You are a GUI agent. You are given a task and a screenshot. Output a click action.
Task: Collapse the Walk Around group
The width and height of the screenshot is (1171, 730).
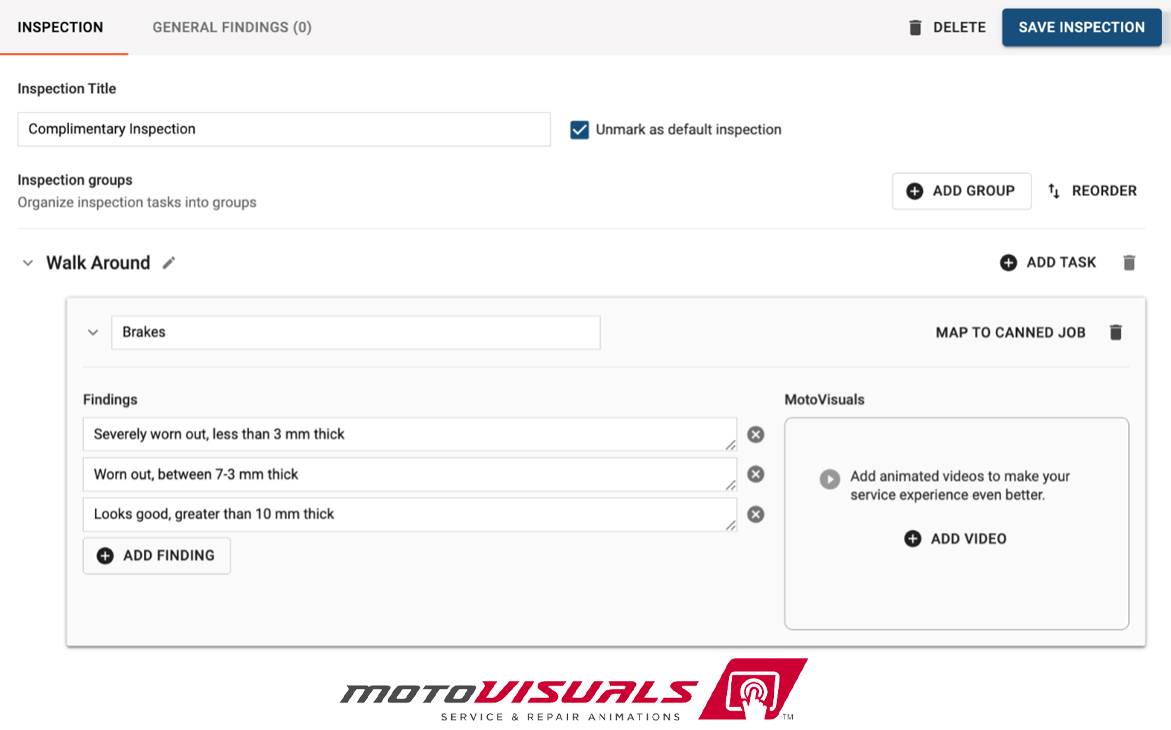(28, 263)
